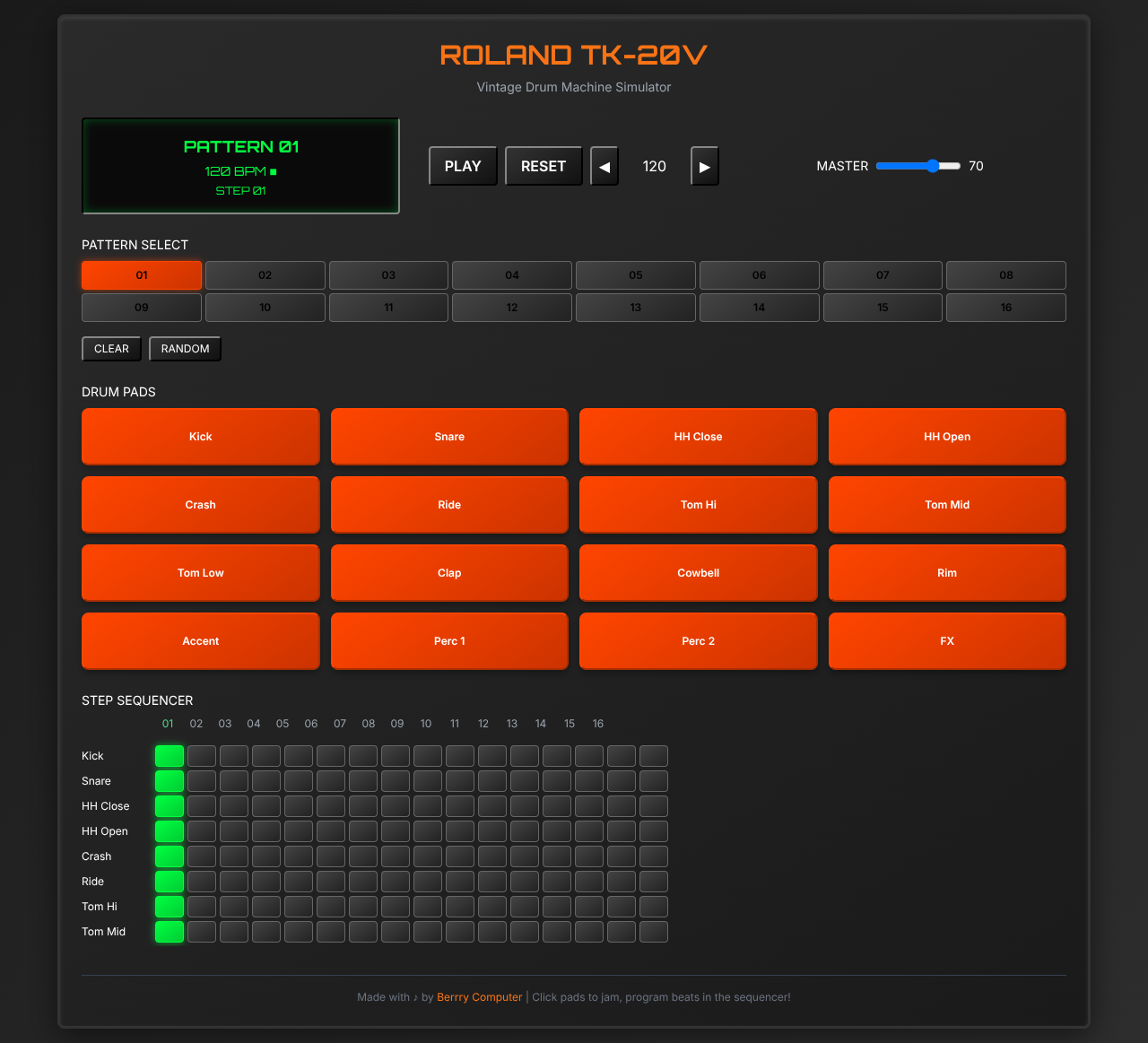1148x1043 pixels.
Task: Play the Cowbell pad
Action: tap(698, 573)
